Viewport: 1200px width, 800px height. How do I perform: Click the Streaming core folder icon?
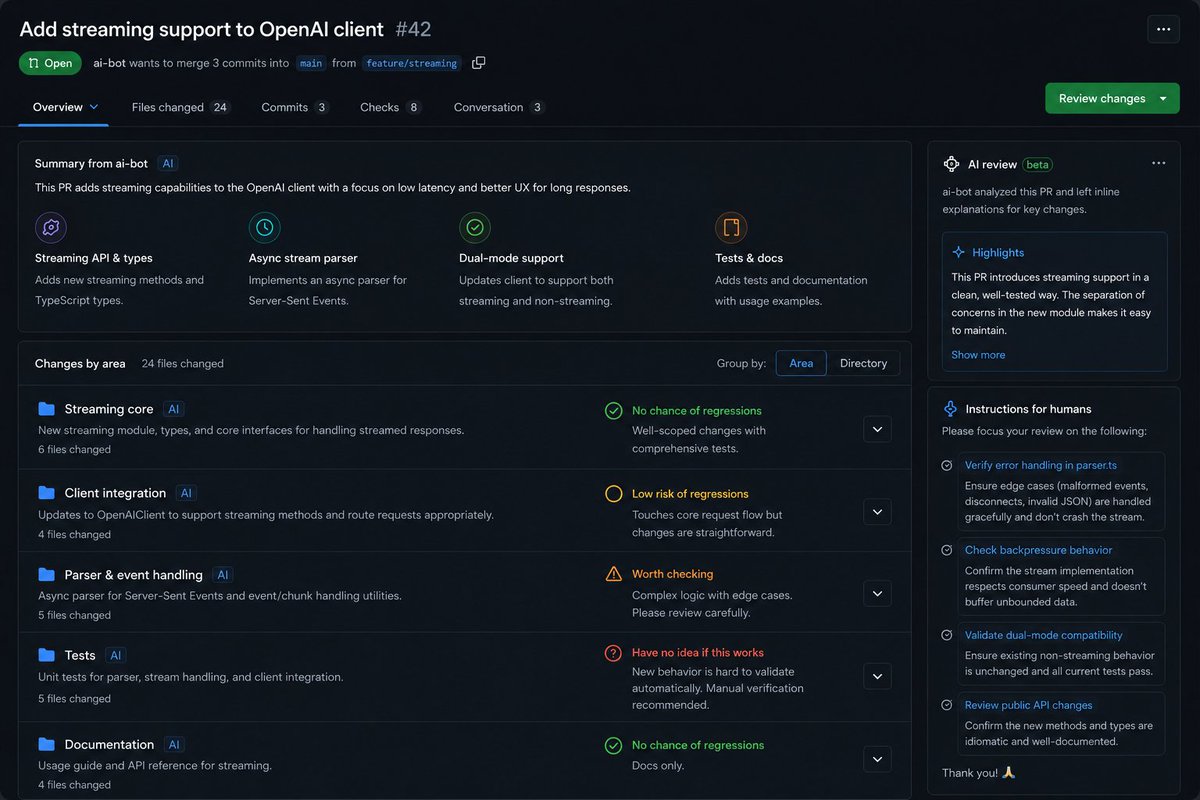pos(46,409)
